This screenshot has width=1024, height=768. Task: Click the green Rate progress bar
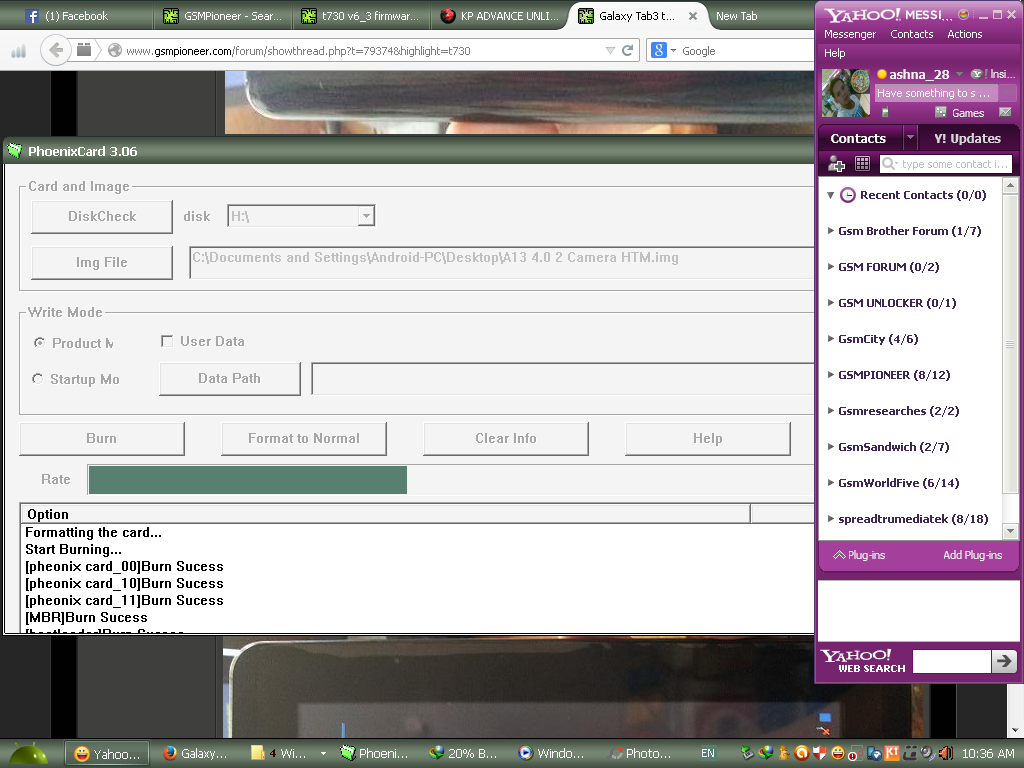[x=247, y=480]
